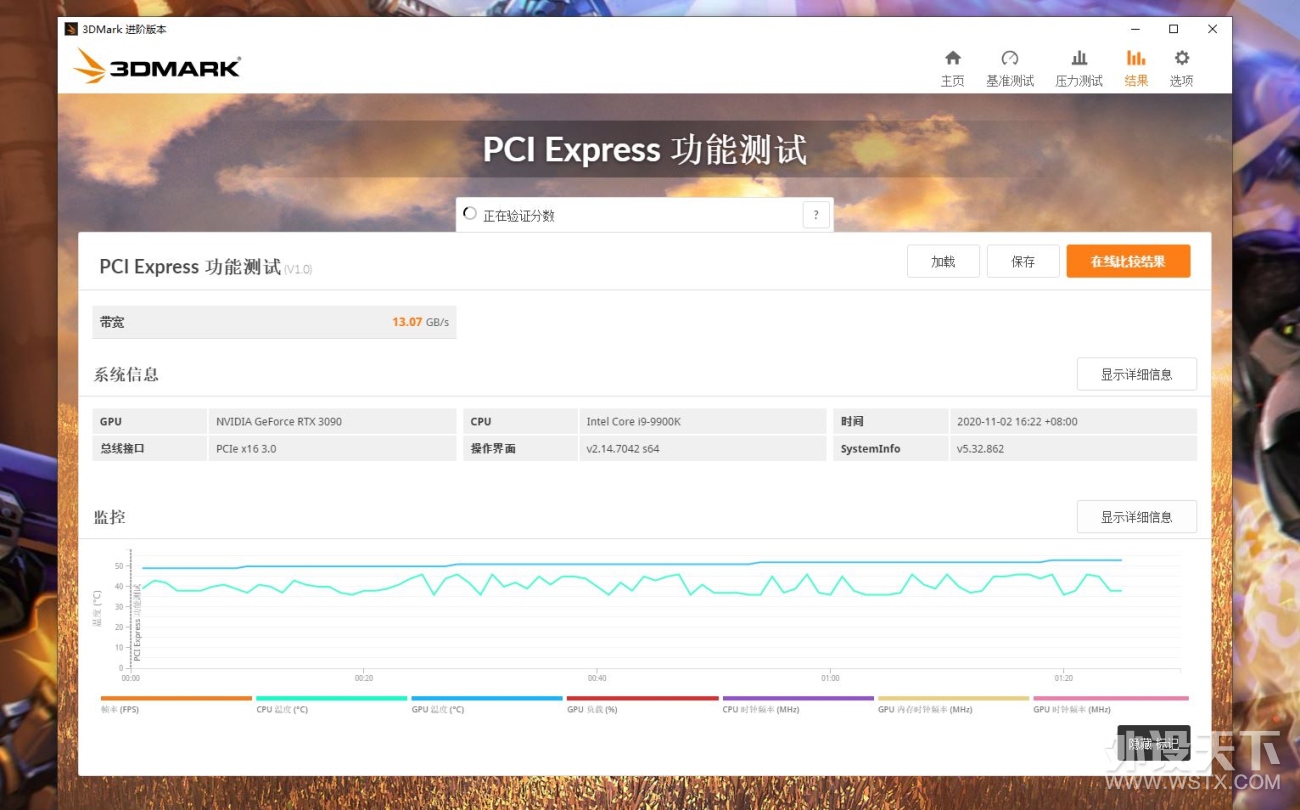Click the 正在验证分数 status text

pos(518,215)
